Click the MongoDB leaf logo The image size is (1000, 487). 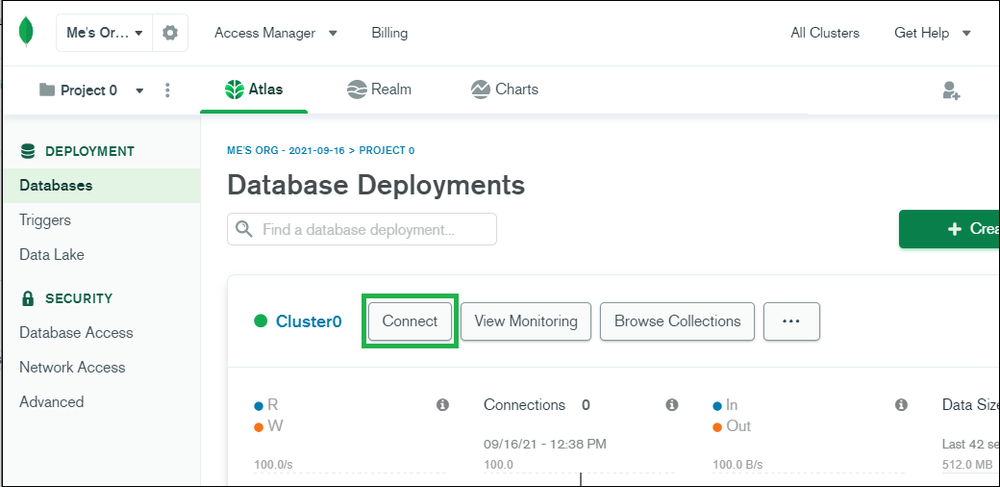(26, 32)
